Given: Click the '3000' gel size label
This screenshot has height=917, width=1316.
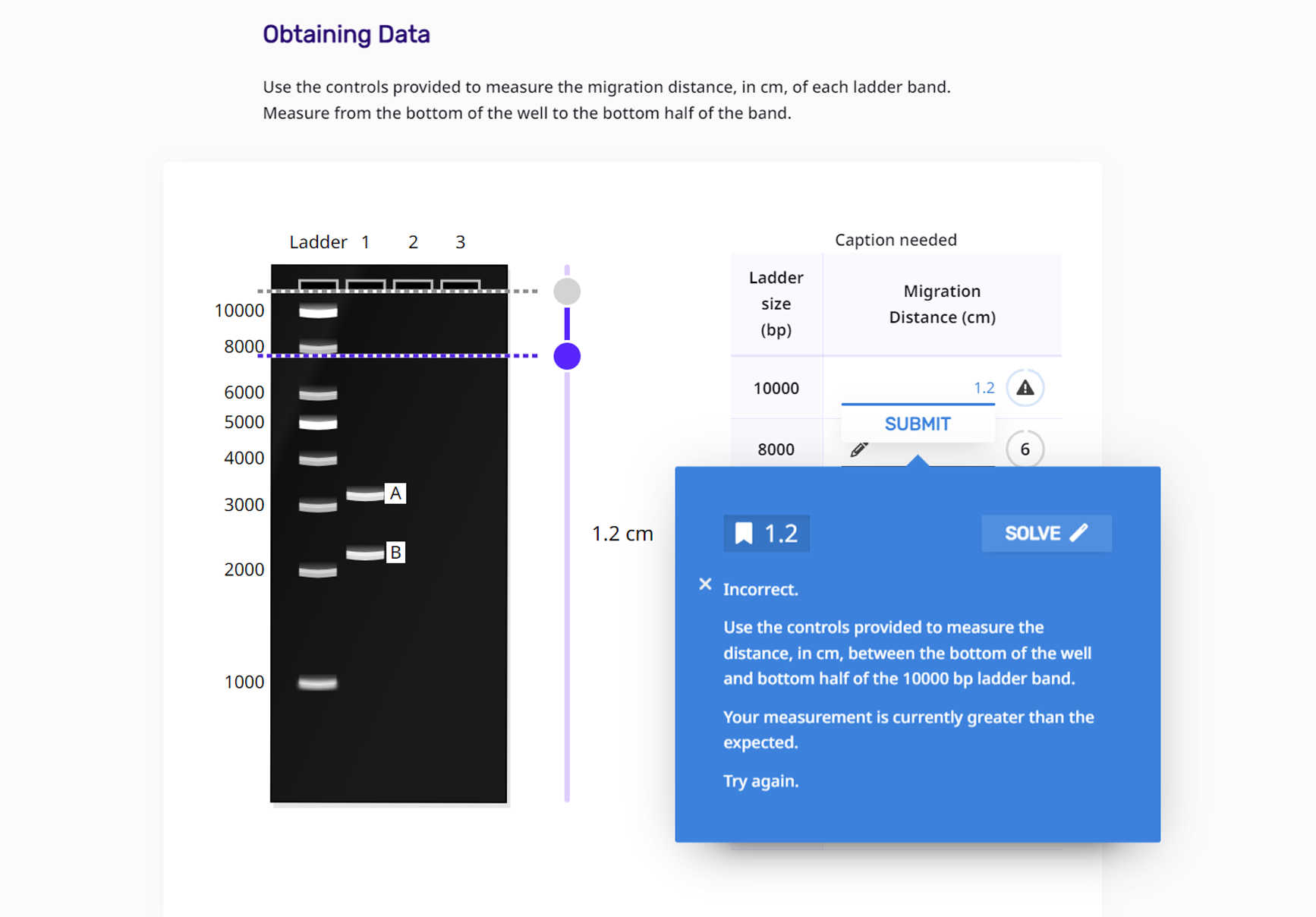Looking at the screenshot, I should tap(244, 505).
